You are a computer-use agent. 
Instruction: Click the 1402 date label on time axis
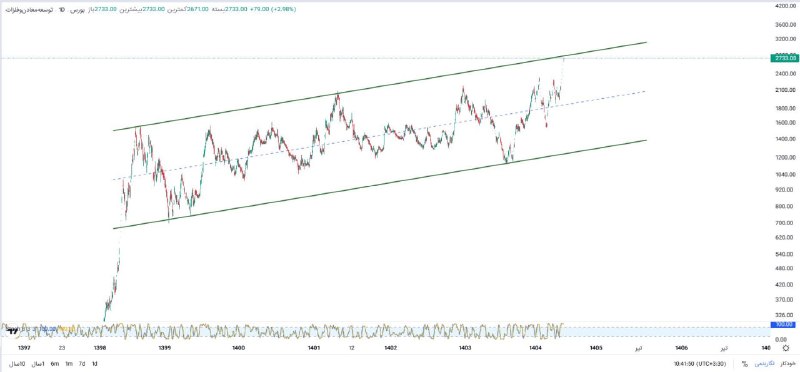[x=390, y=348]
